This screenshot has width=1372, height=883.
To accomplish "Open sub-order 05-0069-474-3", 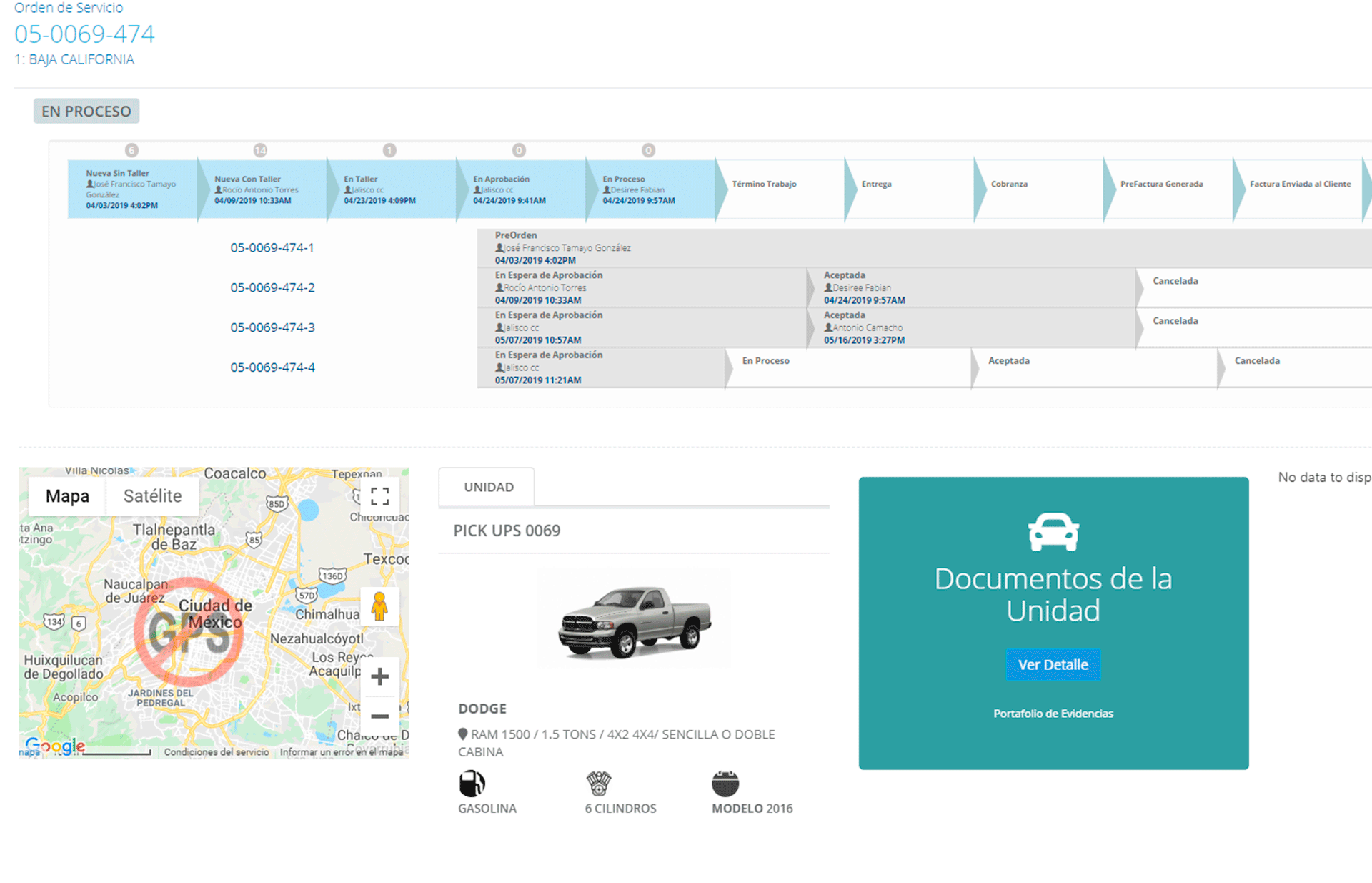I will pos(272,327).
